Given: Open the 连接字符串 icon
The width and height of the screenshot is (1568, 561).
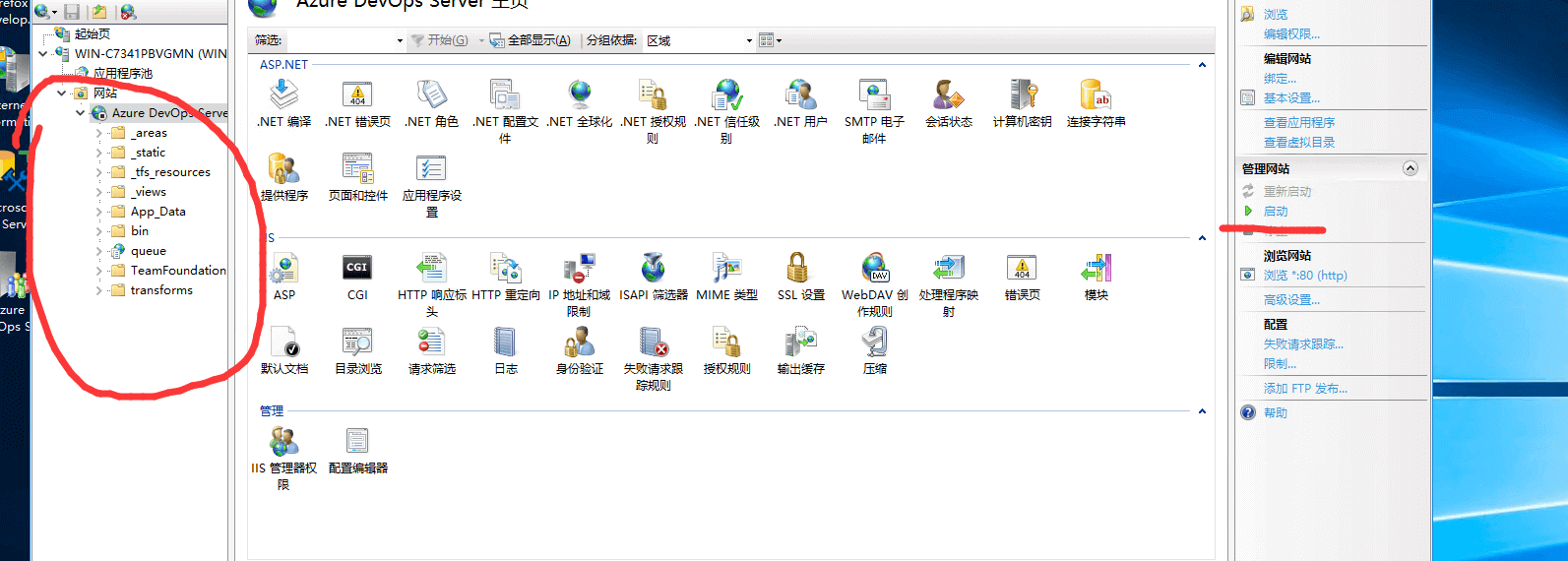Looking at the screenshot, I should tap(1096, 95).
